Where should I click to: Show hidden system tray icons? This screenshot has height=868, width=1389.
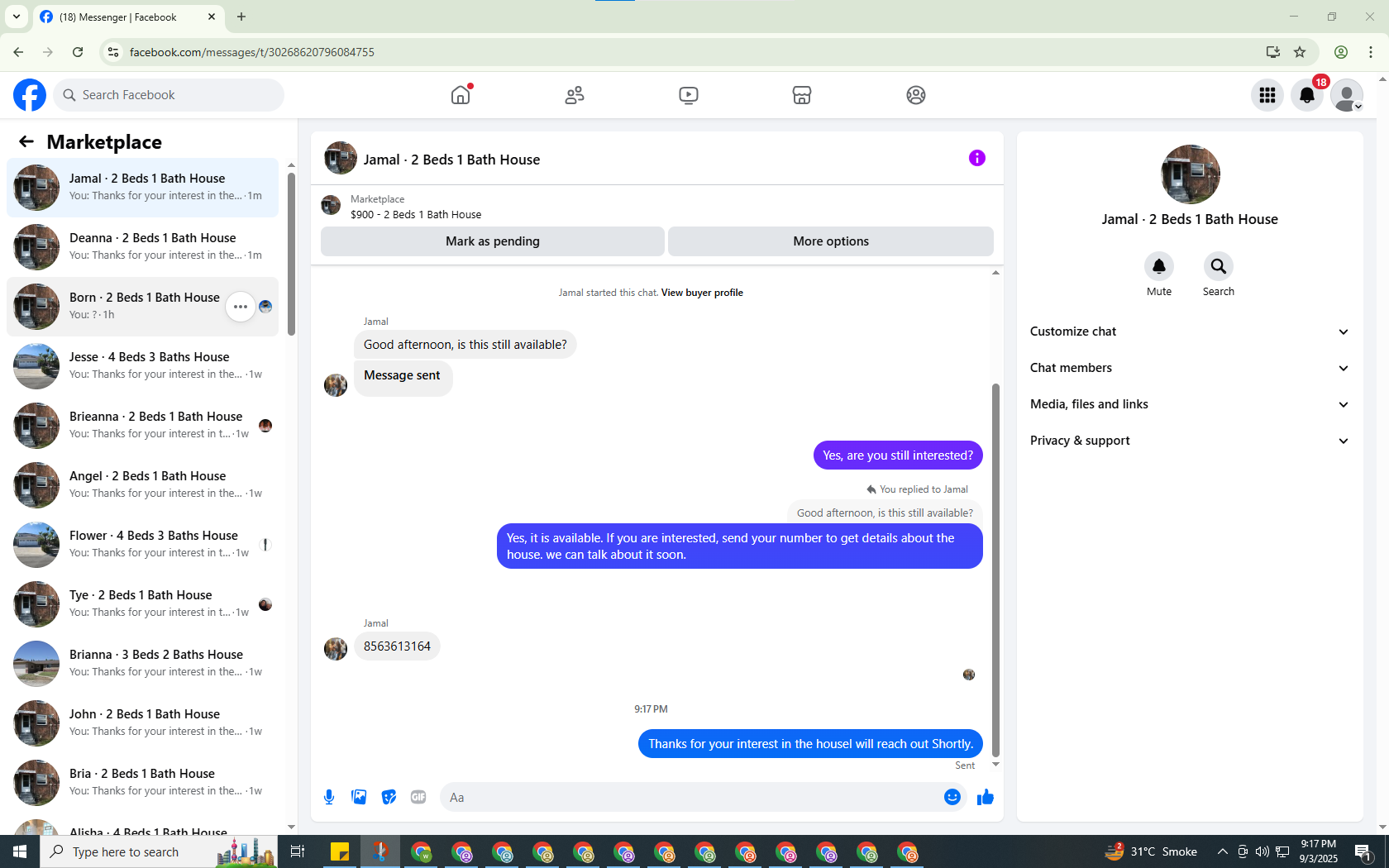1222,851
